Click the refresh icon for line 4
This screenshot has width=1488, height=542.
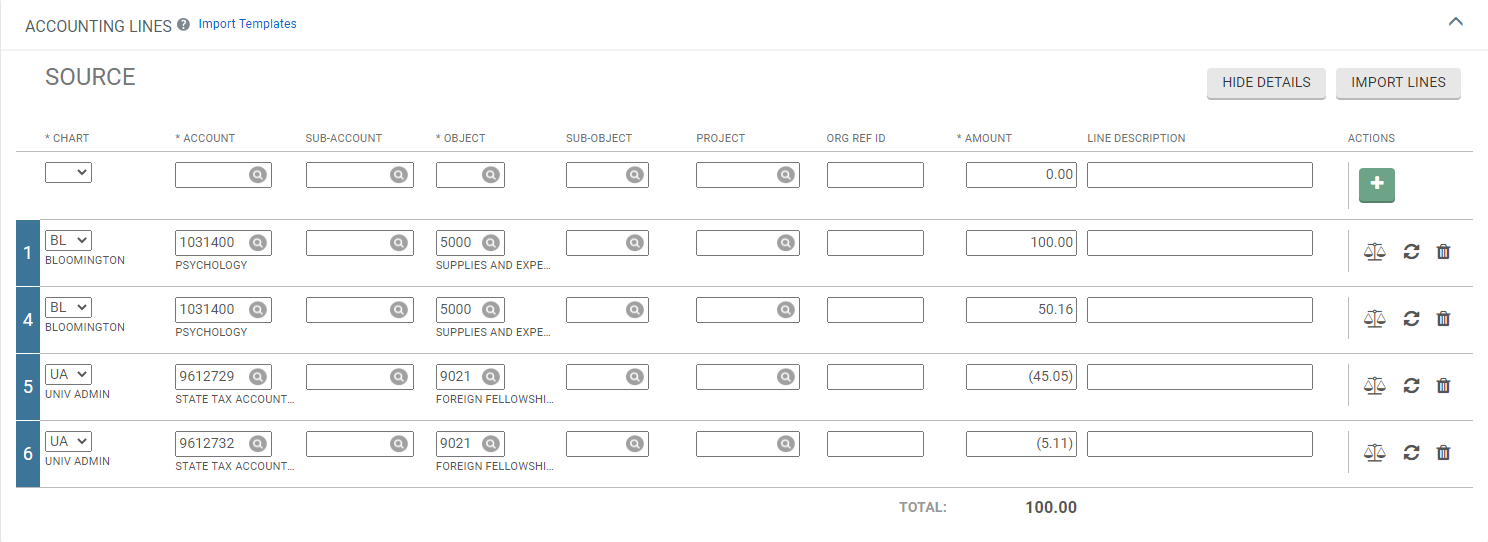(1411, 319)
